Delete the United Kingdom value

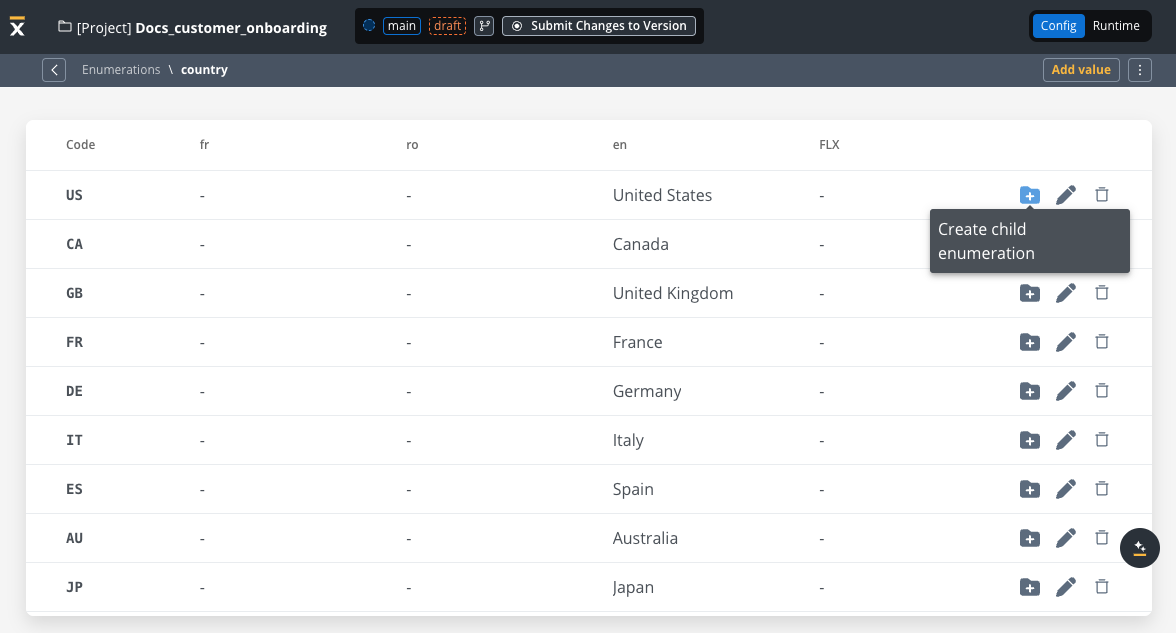(1102, 293)
